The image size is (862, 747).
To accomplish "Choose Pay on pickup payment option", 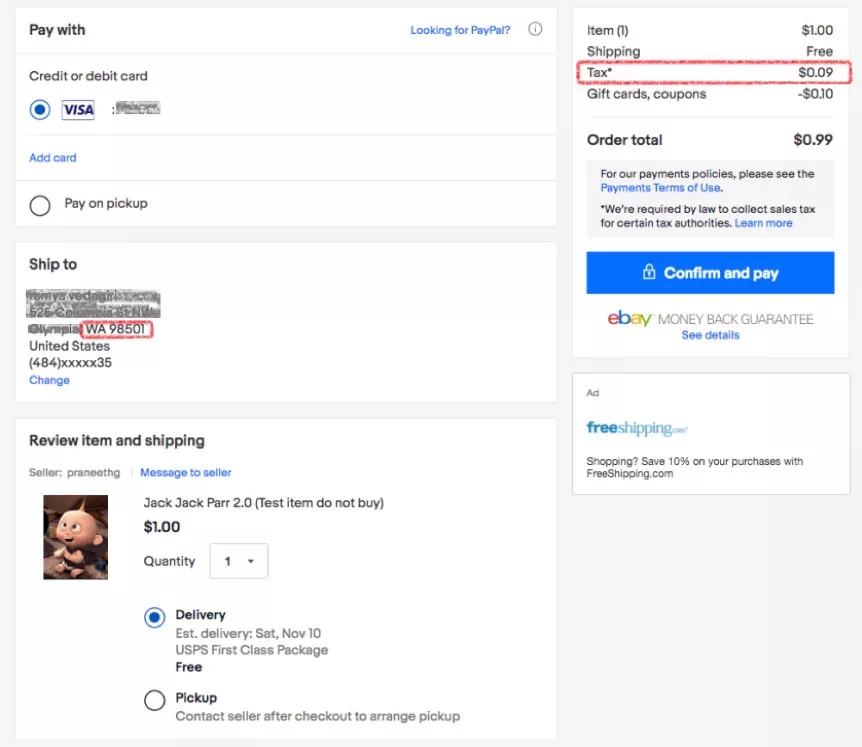I will [40, 205].
